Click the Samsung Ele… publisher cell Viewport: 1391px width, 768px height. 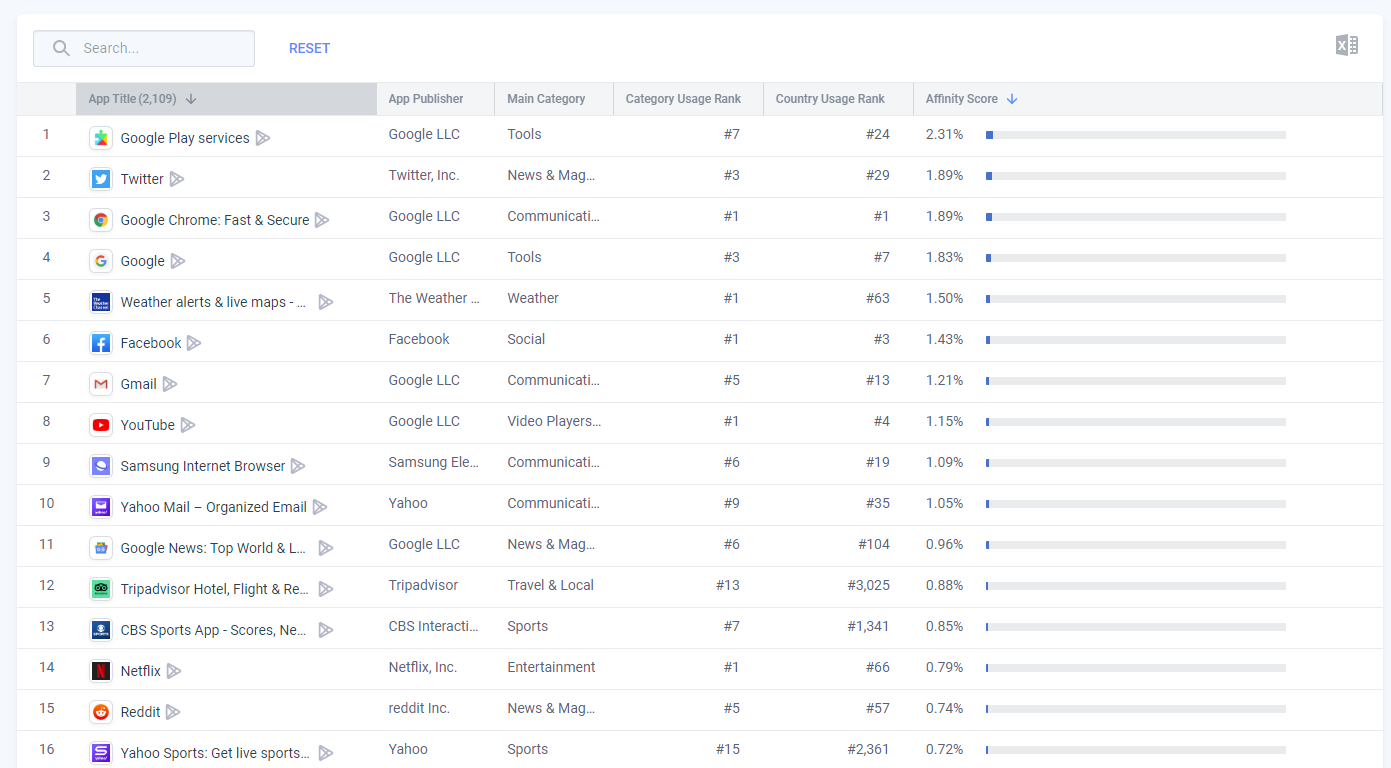[x=434, y=462]
